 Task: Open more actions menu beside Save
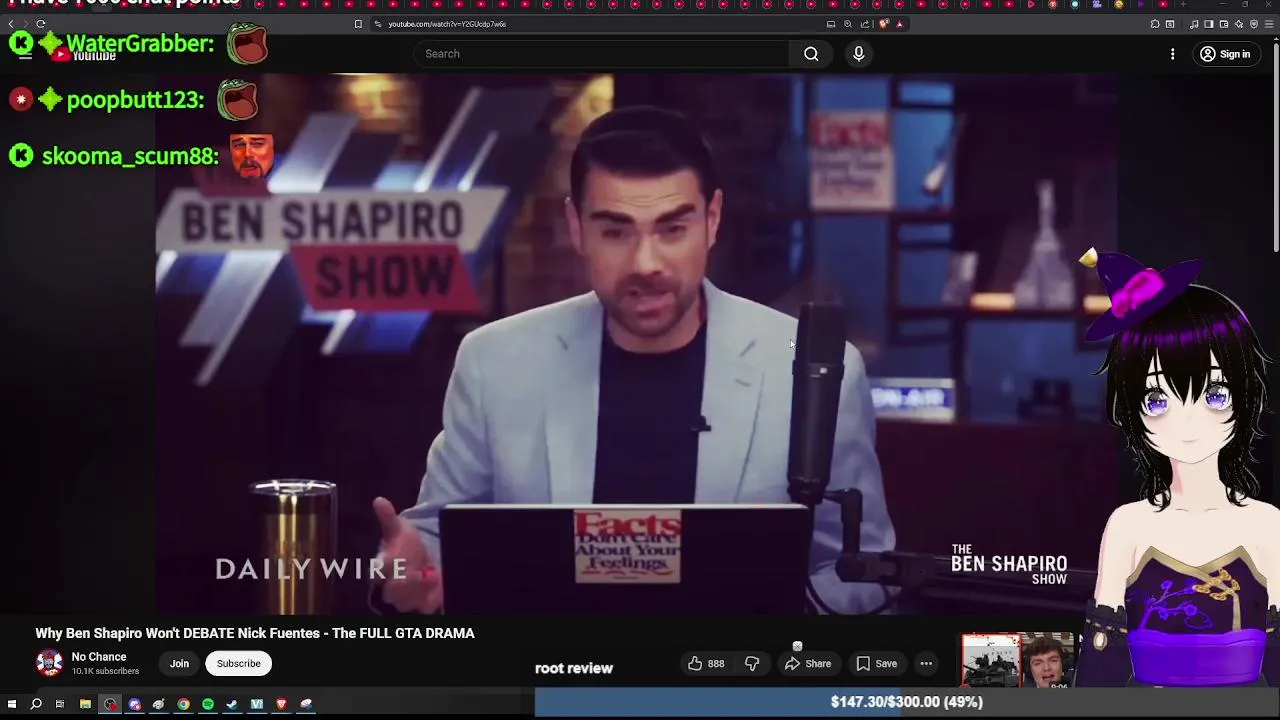click(x=926, y=663)
